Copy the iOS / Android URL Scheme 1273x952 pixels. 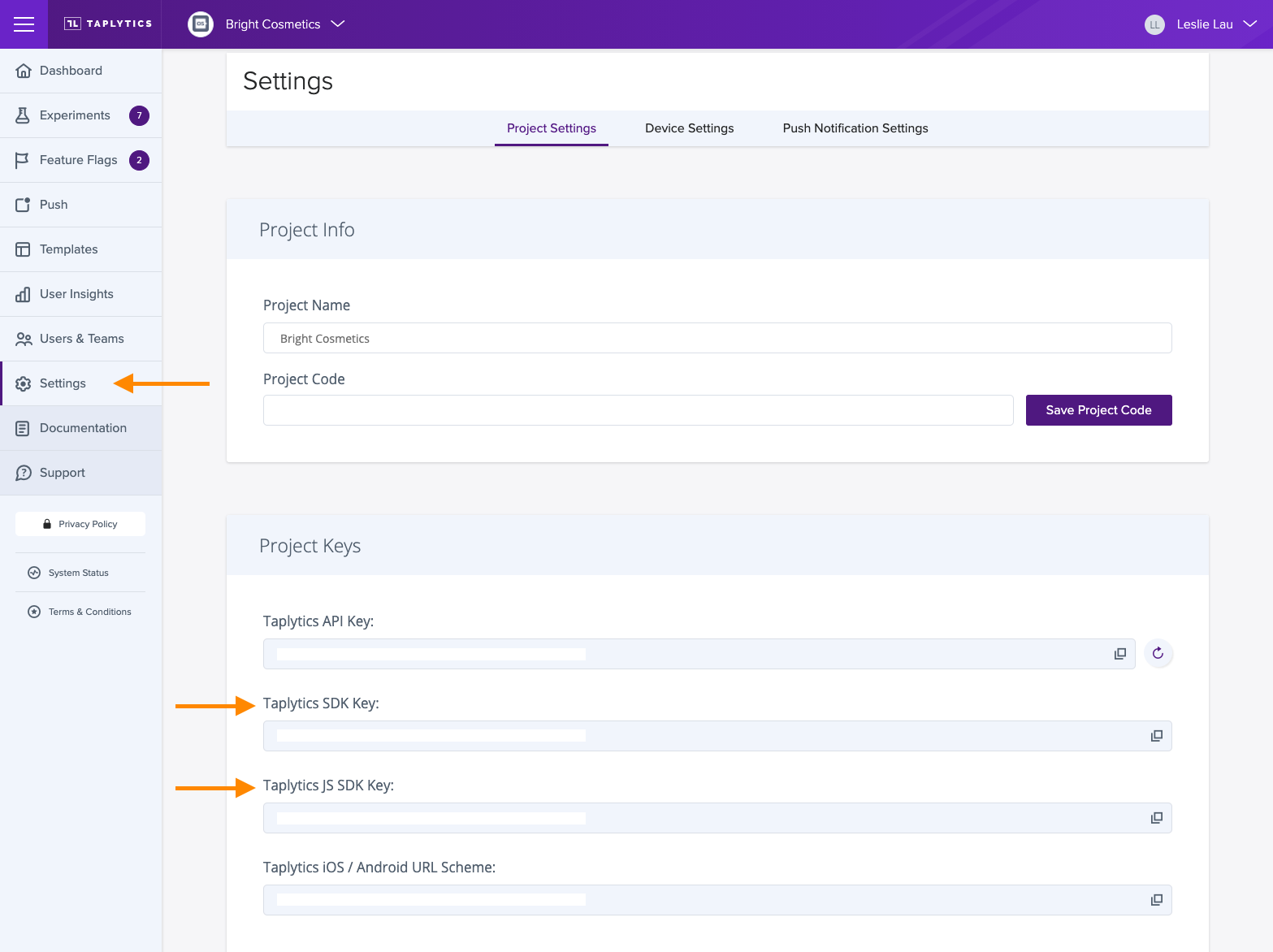(x=1157, y=900)
